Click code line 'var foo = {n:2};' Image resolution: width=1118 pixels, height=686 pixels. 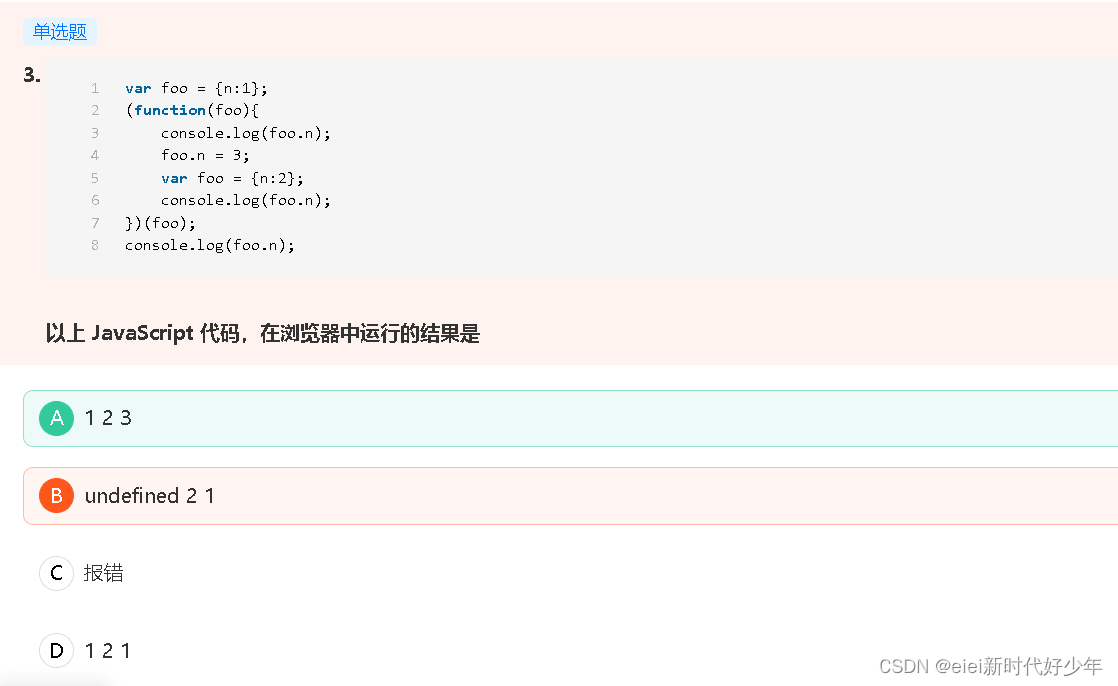point(232,178)
